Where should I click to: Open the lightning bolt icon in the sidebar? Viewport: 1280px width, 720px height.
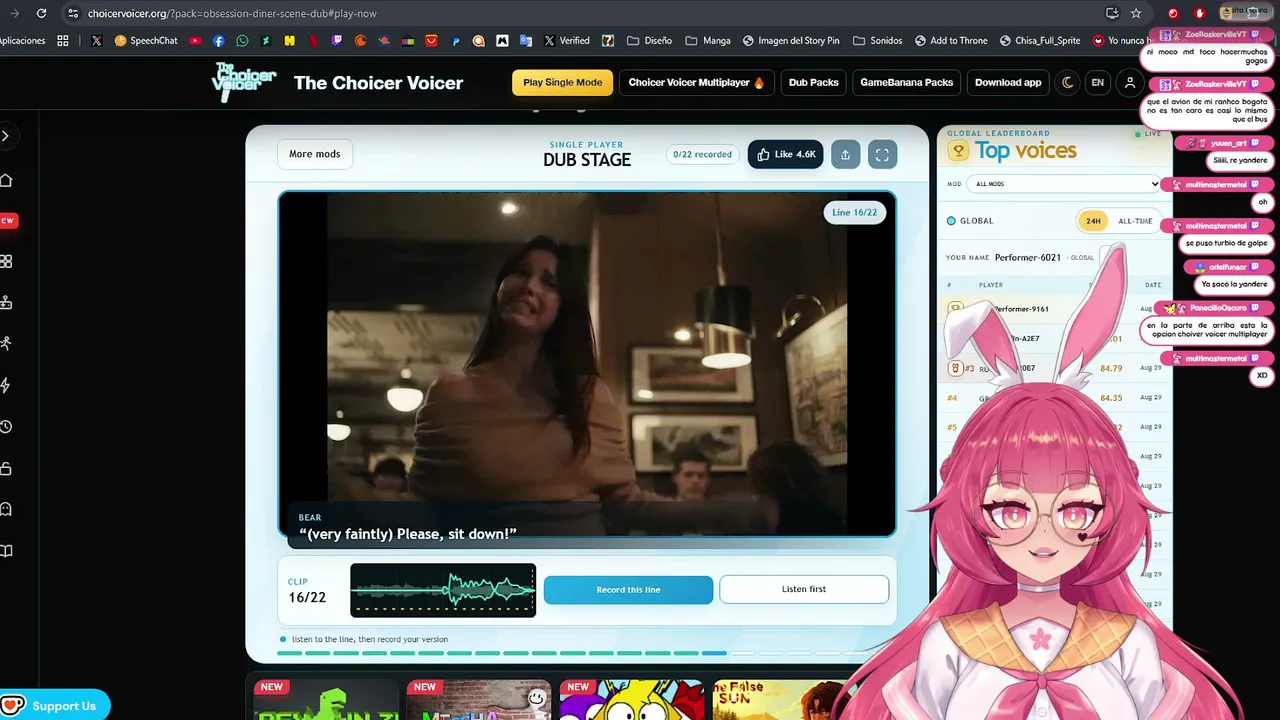(x=6, y=385)
